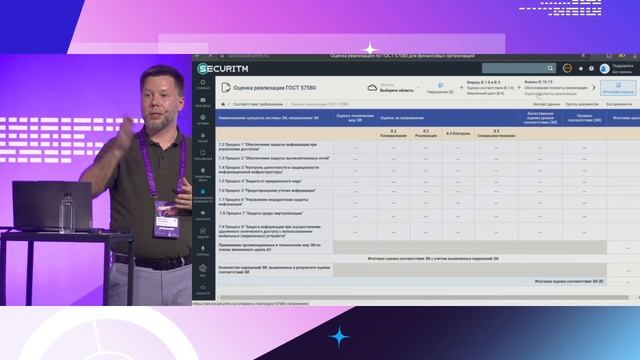Select row 7.7 Процесс 6 Управление инцидентами

(x=427, y=202)
